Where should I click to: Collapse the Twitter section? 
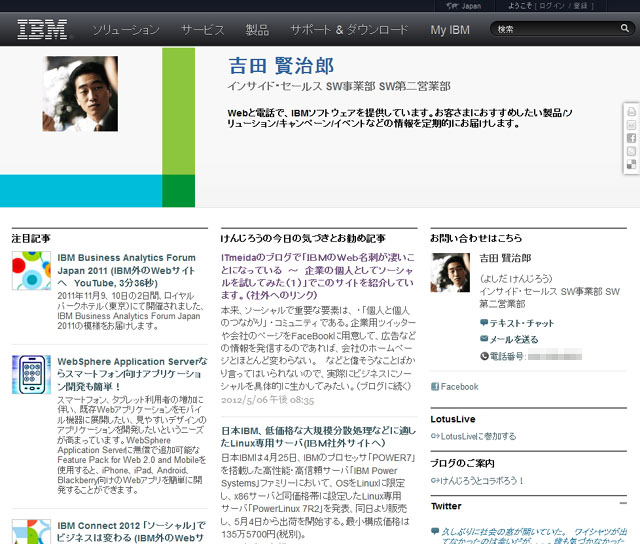623,503
